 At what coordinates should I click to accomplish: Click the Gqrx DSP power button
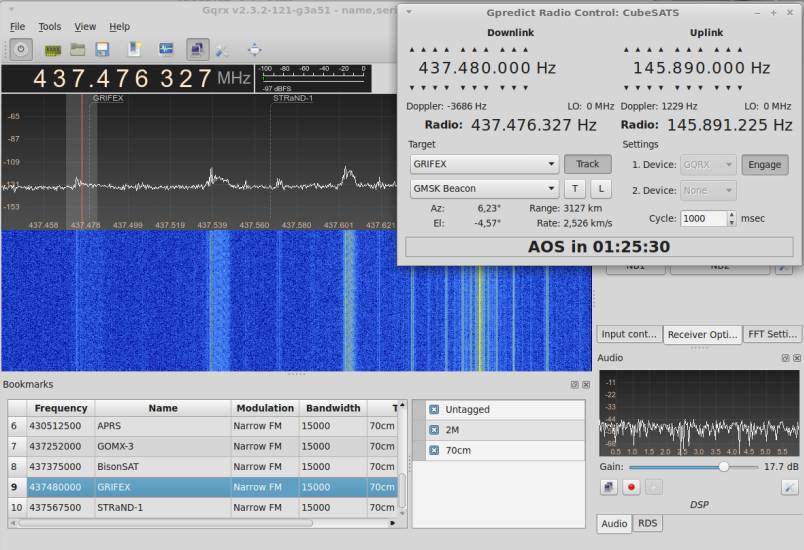click(21, 49)
